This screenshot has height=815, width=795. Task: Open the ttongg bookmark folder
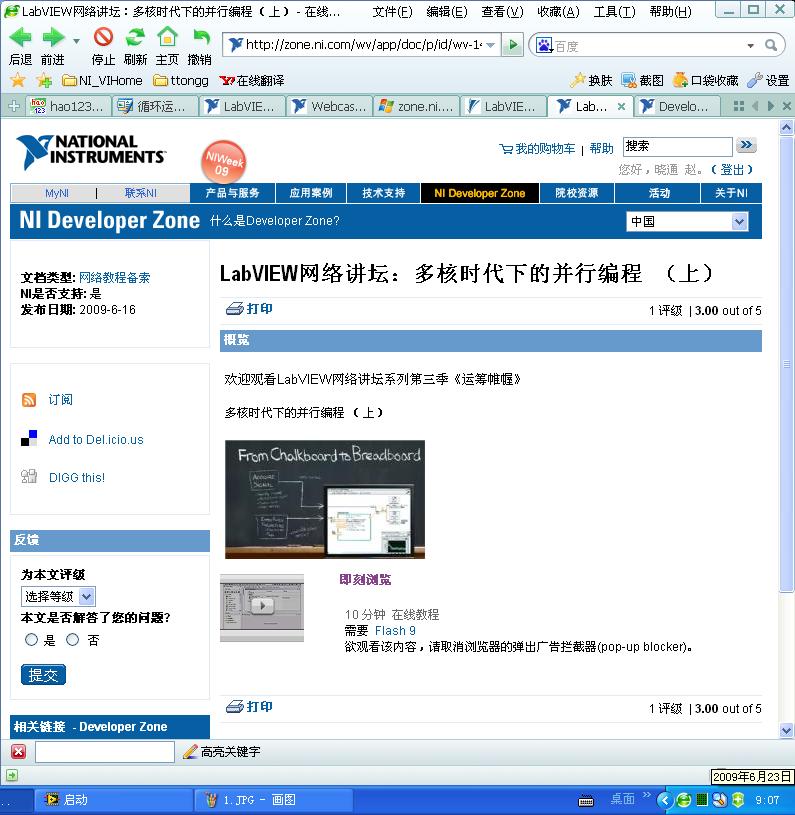coord(181,81)
